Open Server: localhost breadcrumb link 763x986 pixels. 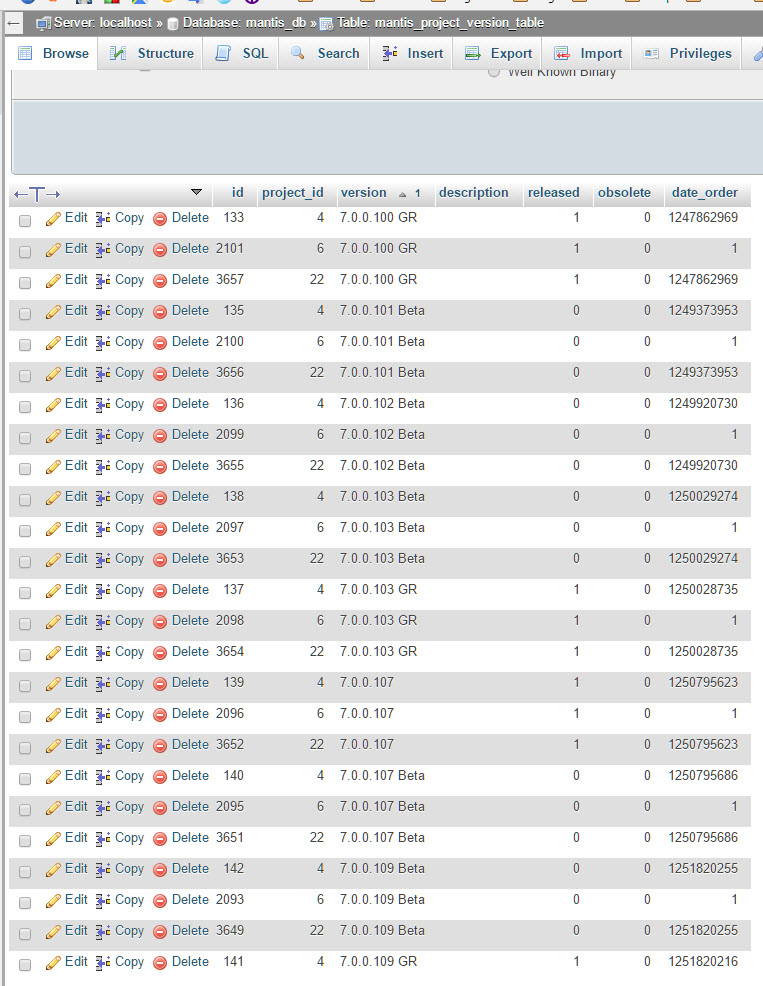click(103, 23)
